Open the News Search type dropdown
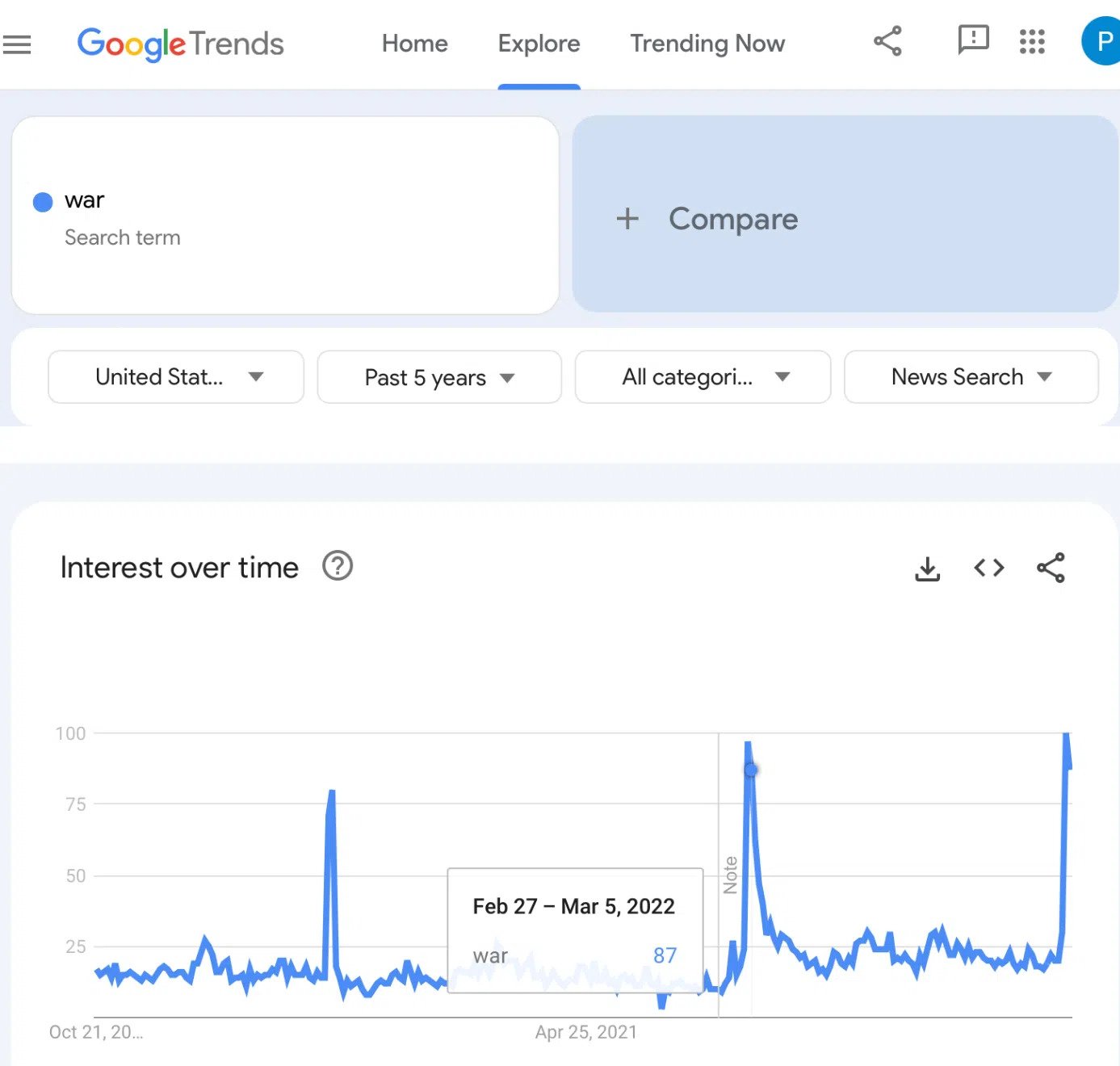This screenshot has width=1120, height=1066. 971,376
